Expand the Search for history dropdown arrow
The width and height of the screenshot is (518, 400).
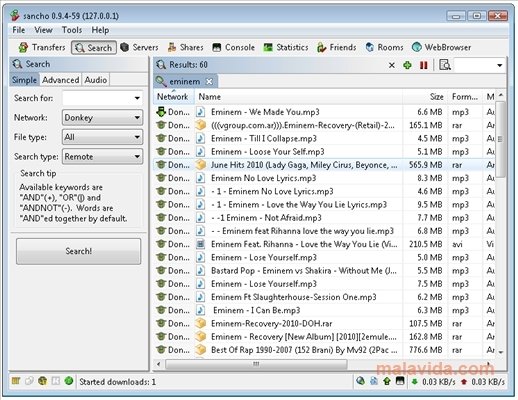coord(137,98)
